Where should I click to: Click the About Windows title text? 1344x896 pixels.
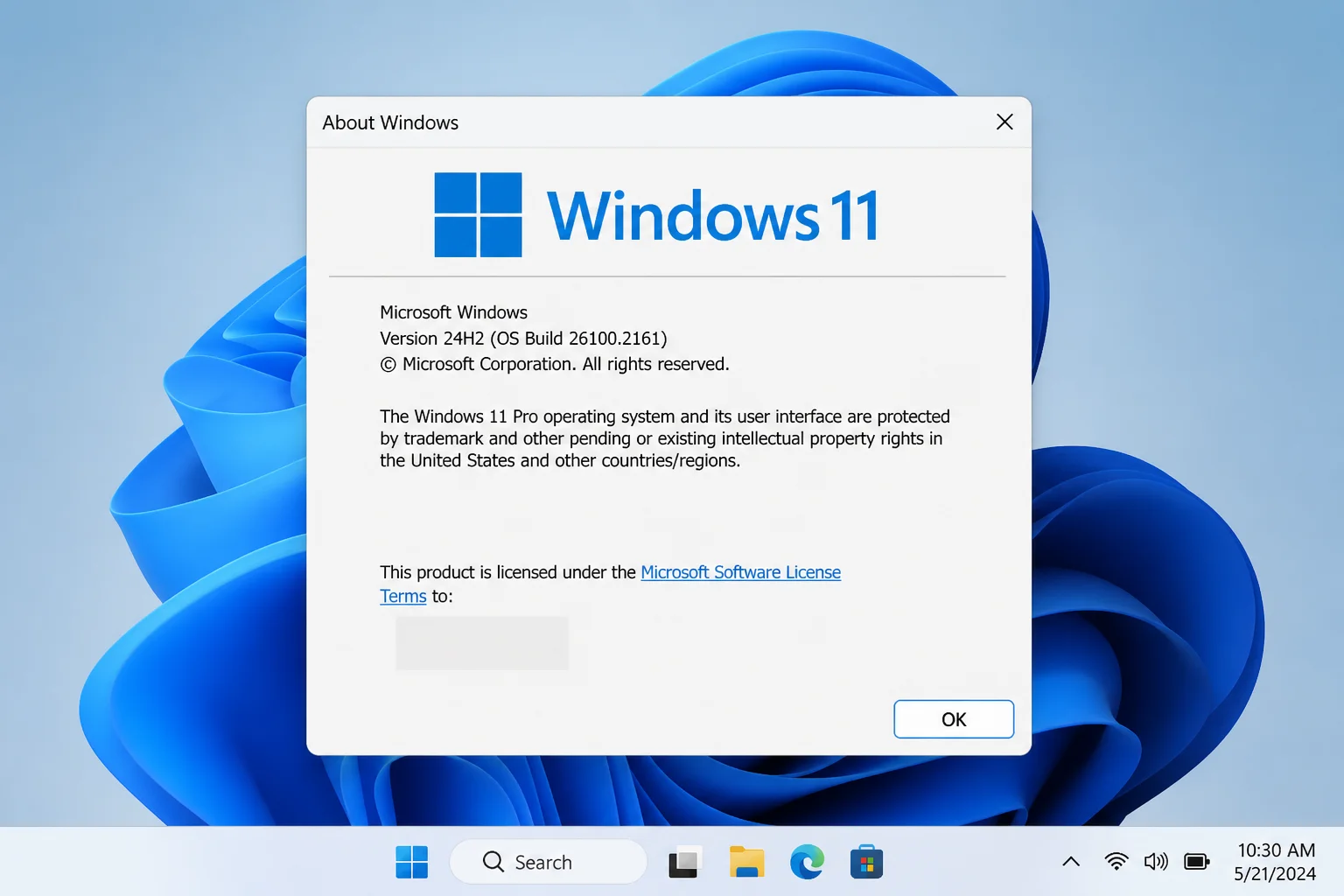390,122
